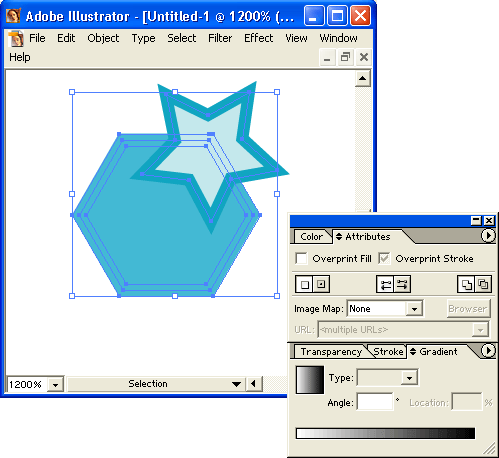Screen dimensions: 499x458
Task: Open the Gradient palette flyout menu
Action: pyautogui.click(x=488, y=351)
